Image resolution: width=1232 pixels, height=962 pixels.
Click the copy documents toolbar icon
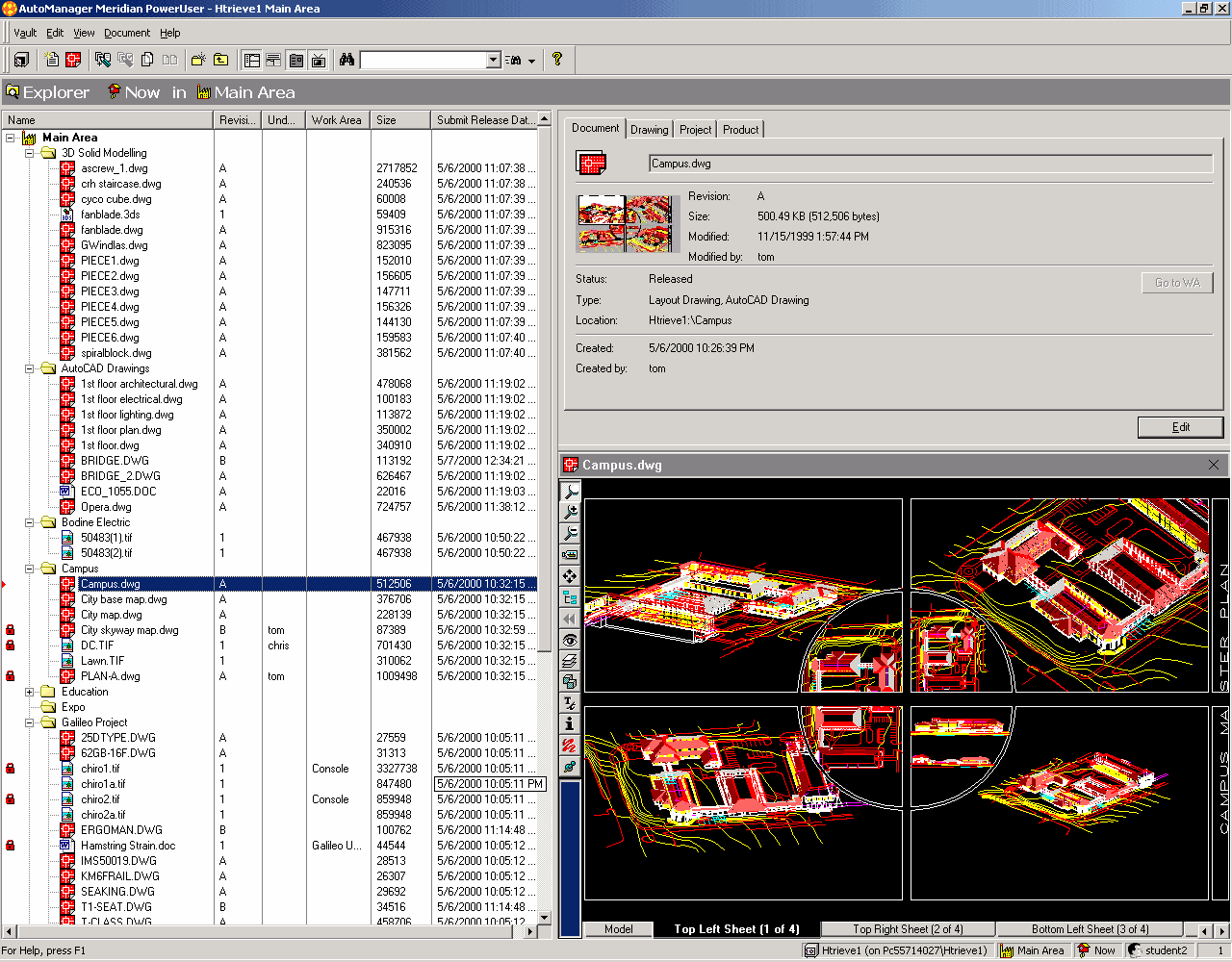(x=147, y=60)
